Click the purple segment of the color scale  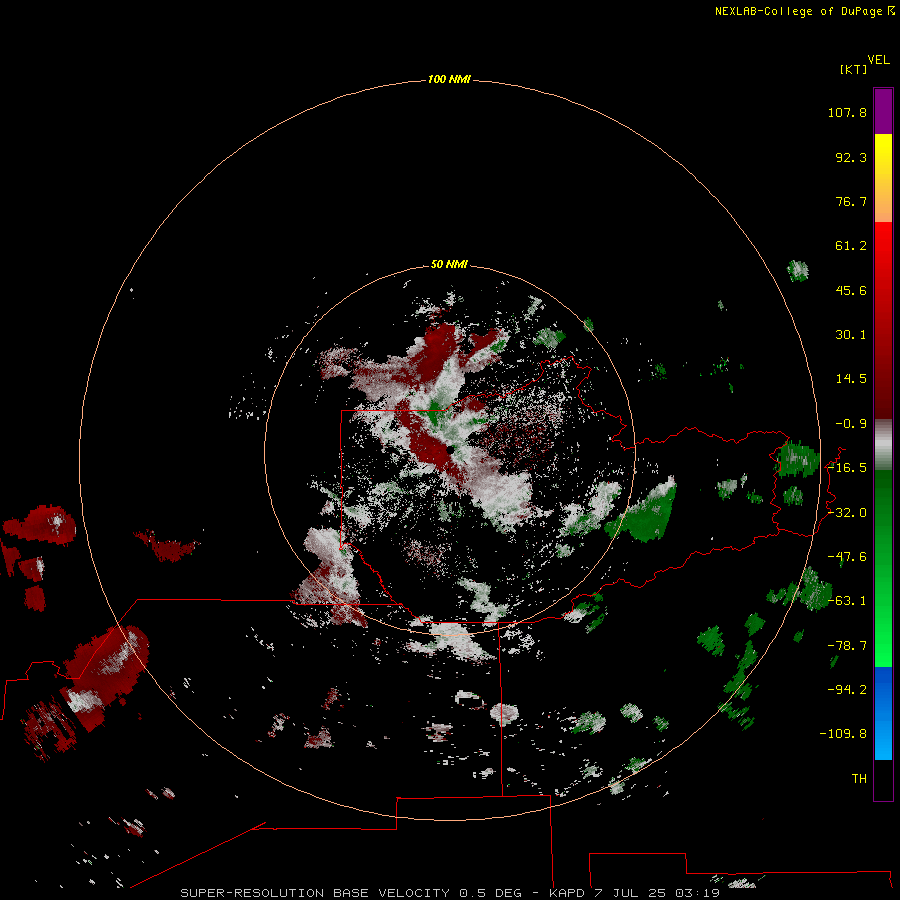point(883,111)
